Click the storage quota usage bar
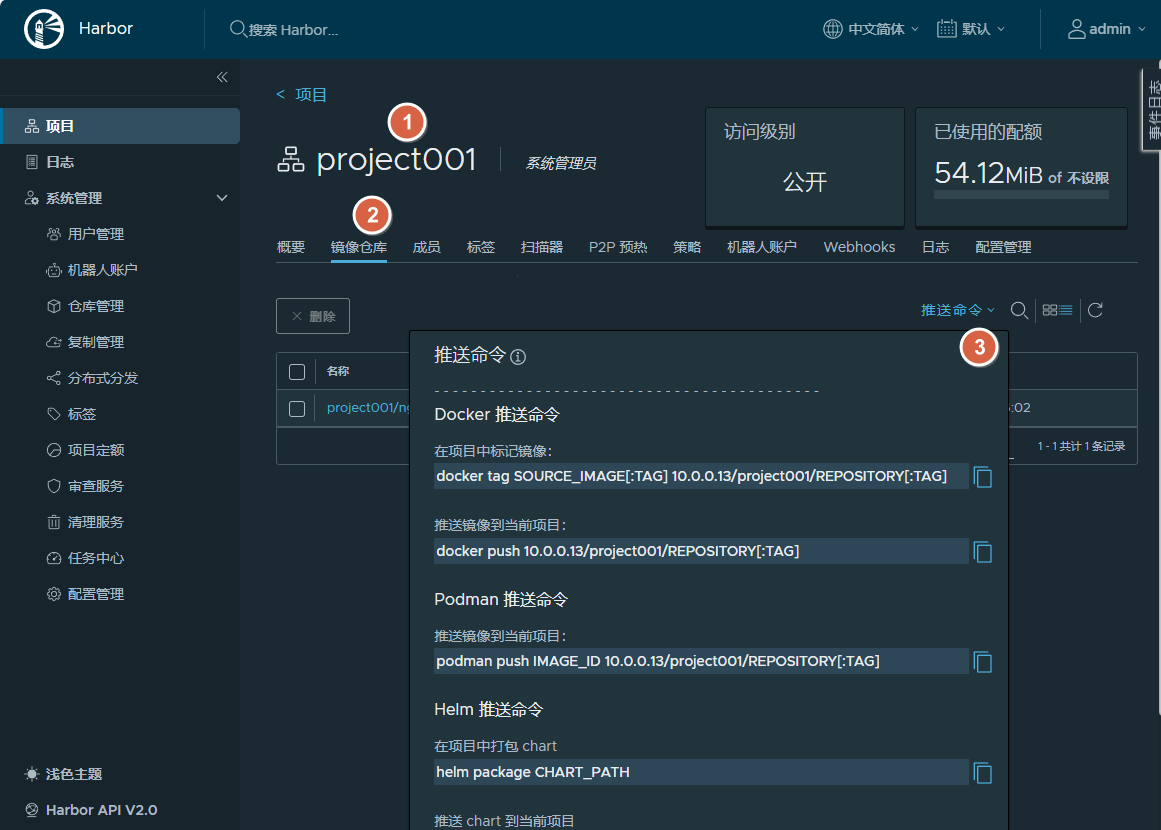This screenshot has height=830, width=1161. (x=1021, y=195)
